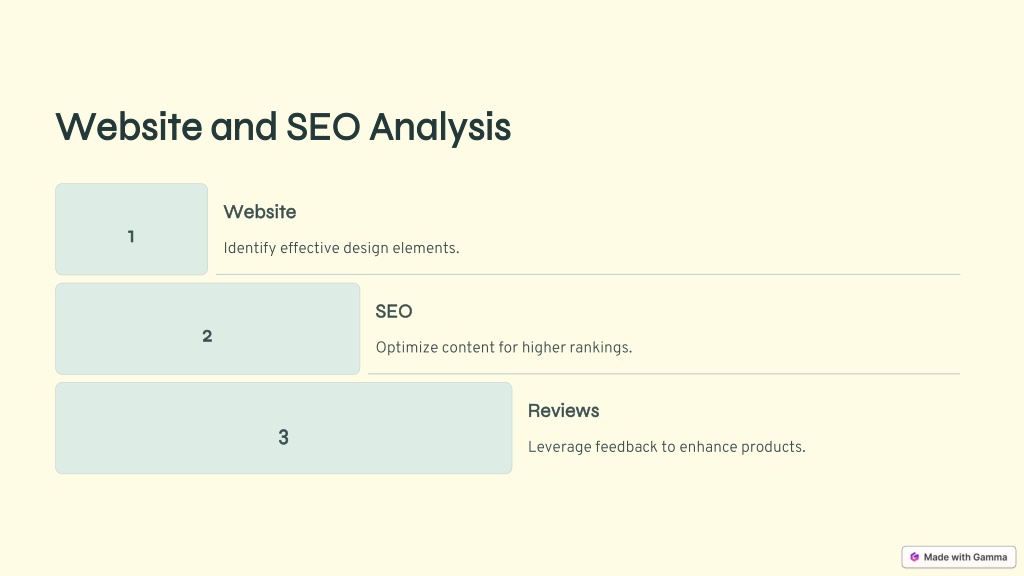Select text Identify effective design elements
1024x576 pixels.
point(342,248)
